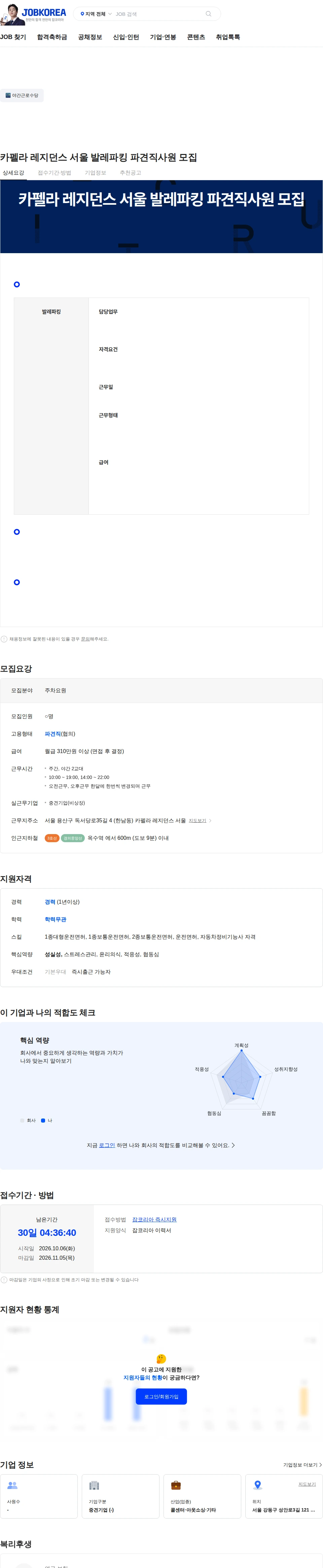Image resolution: width=323 pixels, height=1568 pixels.
Task: Click the info icon beside 마감일 notice
Action: (4, 1280)
